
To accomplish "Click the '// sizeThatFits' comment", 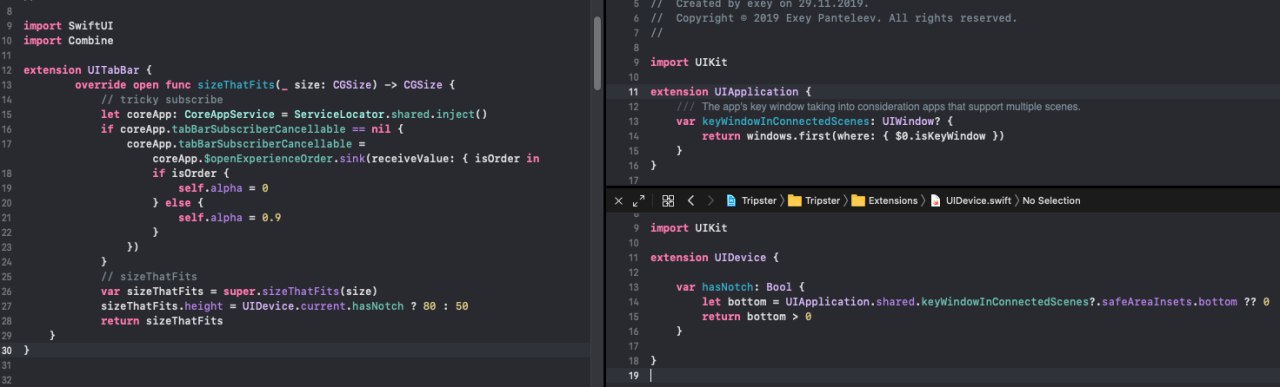I will [149, 276].
